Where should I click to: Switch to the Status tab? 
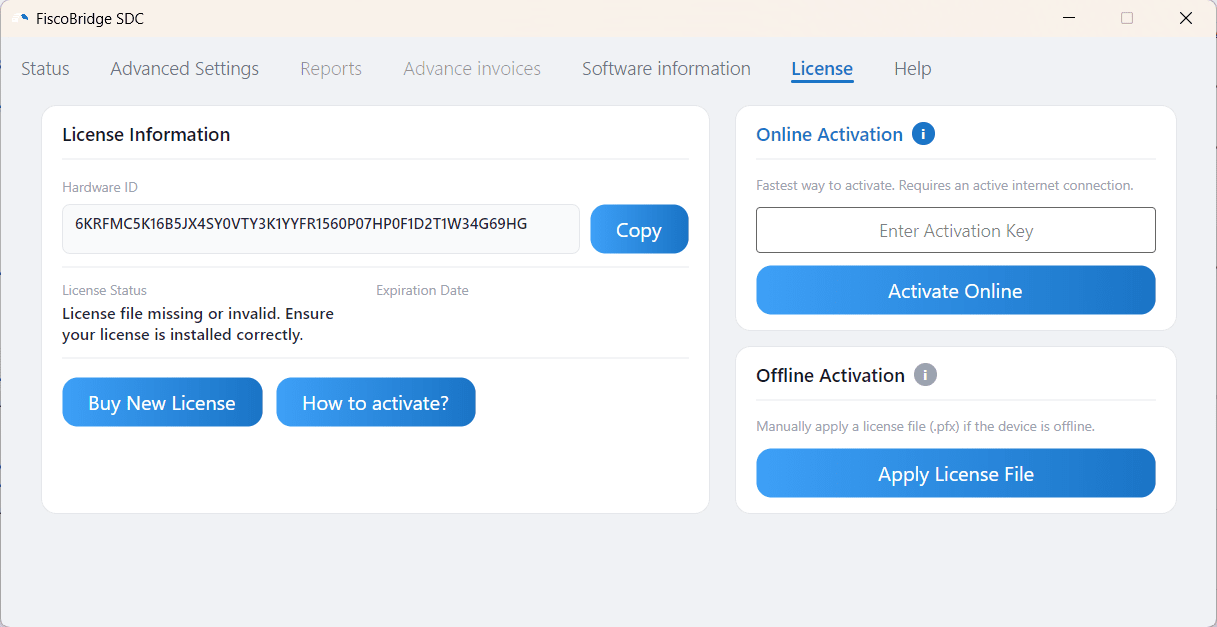[x=45, y=69]
